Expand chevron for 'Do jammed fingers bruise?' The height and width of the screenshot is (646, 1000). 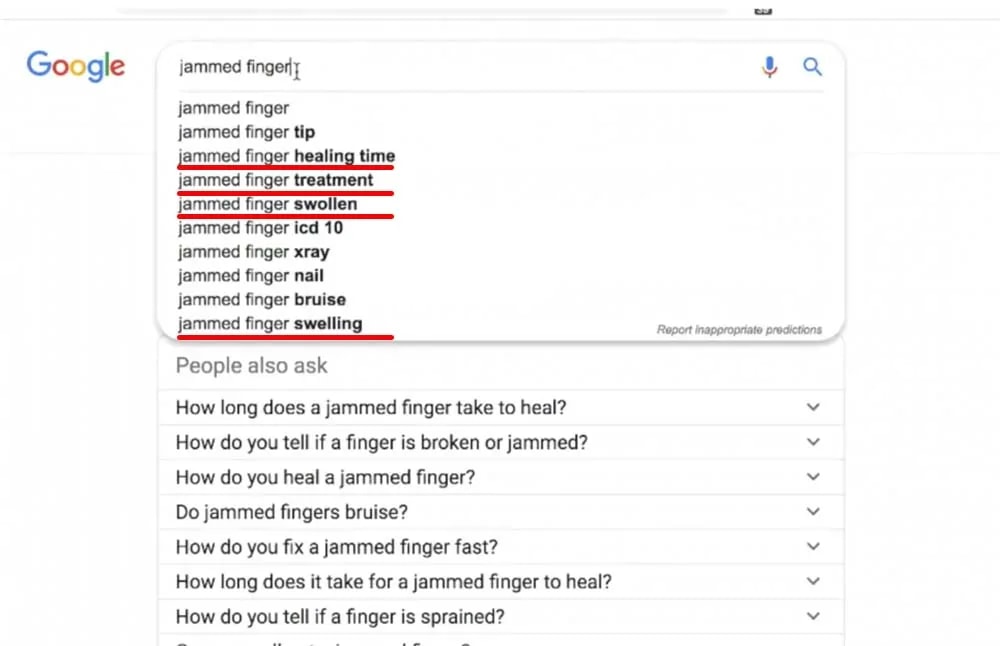[x=813, y=511]
